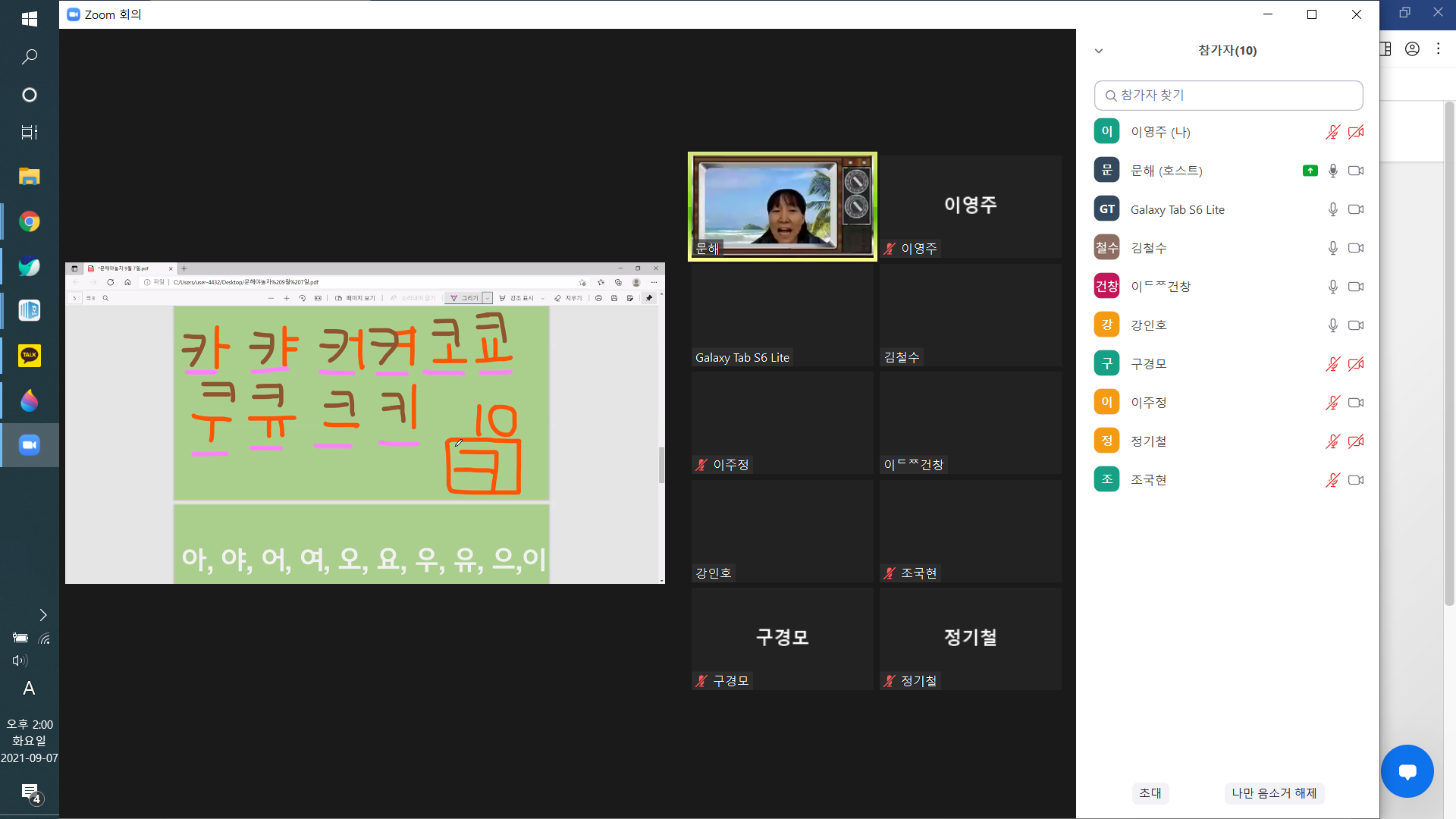Click 김철수 video icon
The height and width of the screenshot is (819, 1456).
1356,248
